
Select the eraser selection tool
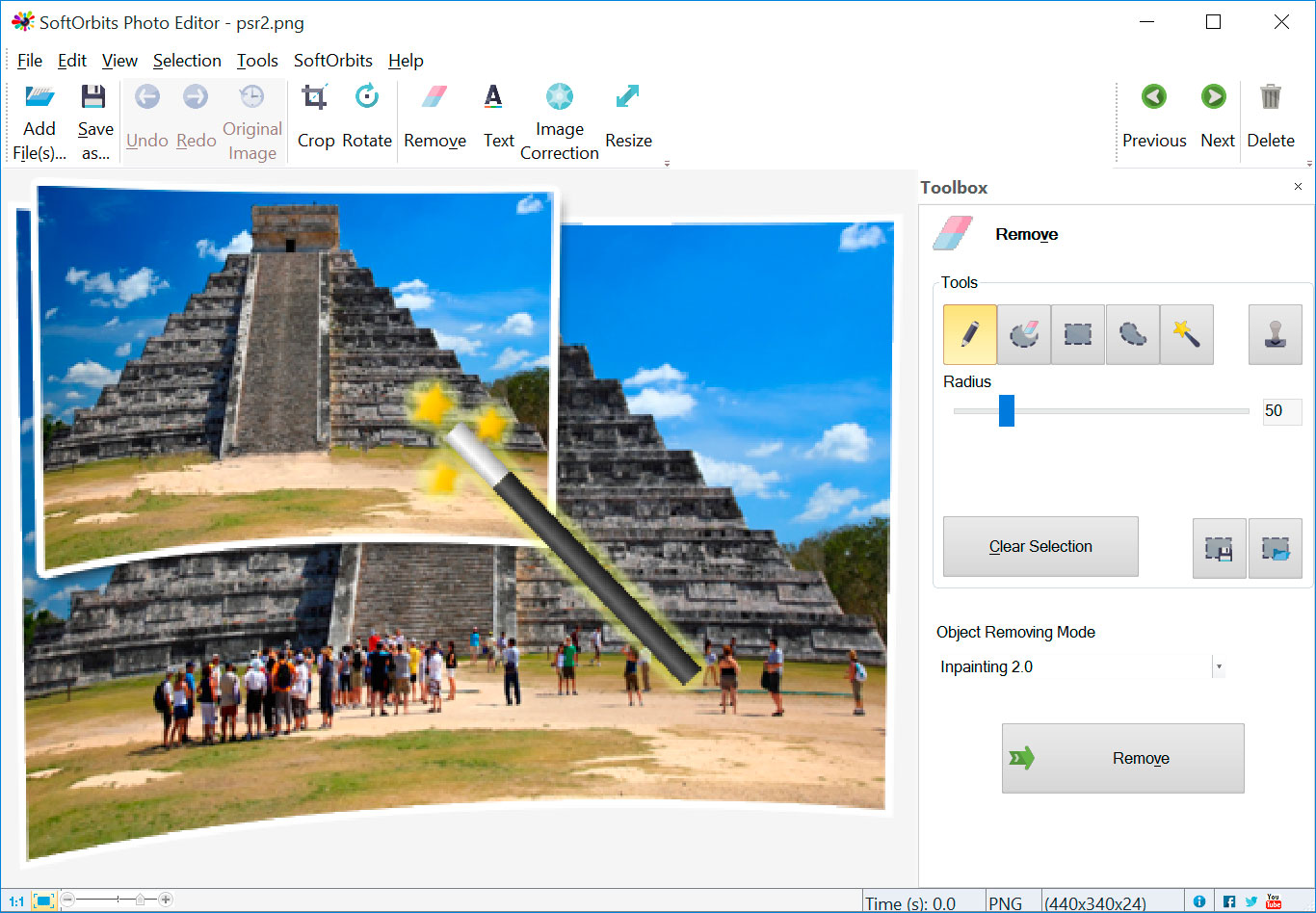(1023, 334)
